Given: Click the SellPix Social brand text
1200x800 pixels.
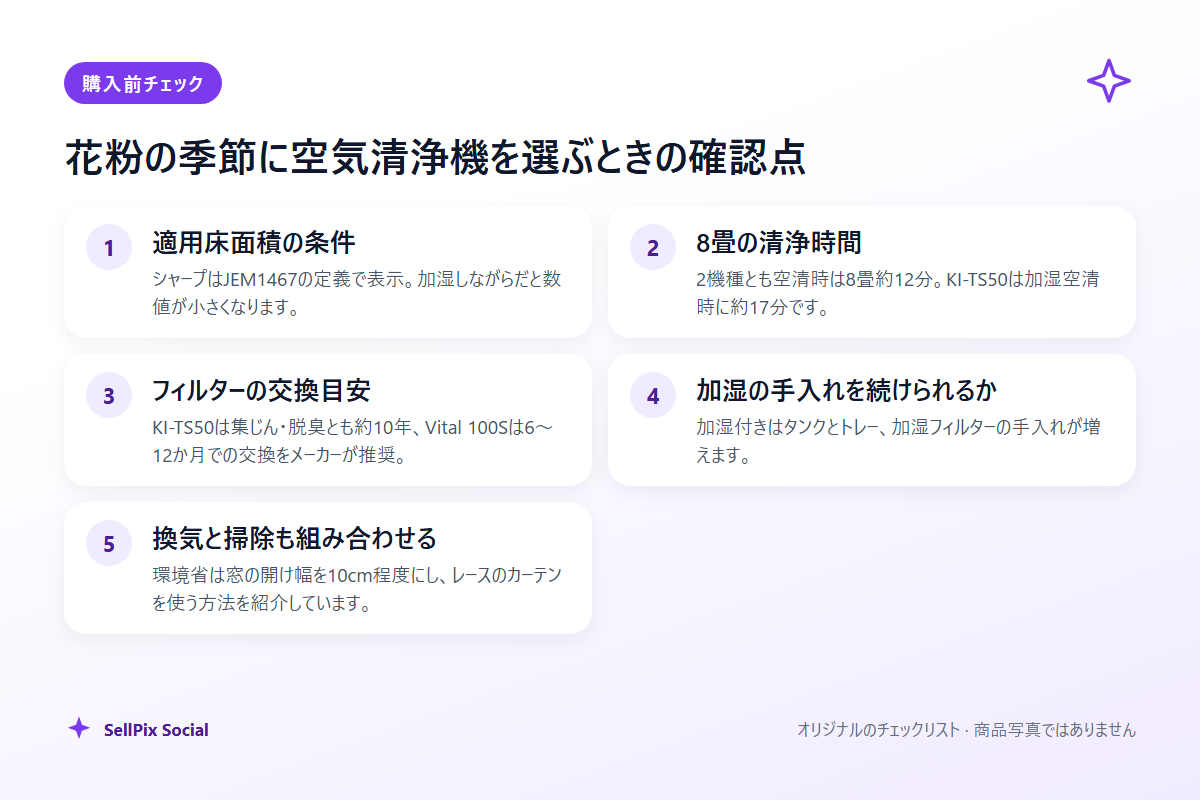Looking at the screenshot, I should pos(156,730).
